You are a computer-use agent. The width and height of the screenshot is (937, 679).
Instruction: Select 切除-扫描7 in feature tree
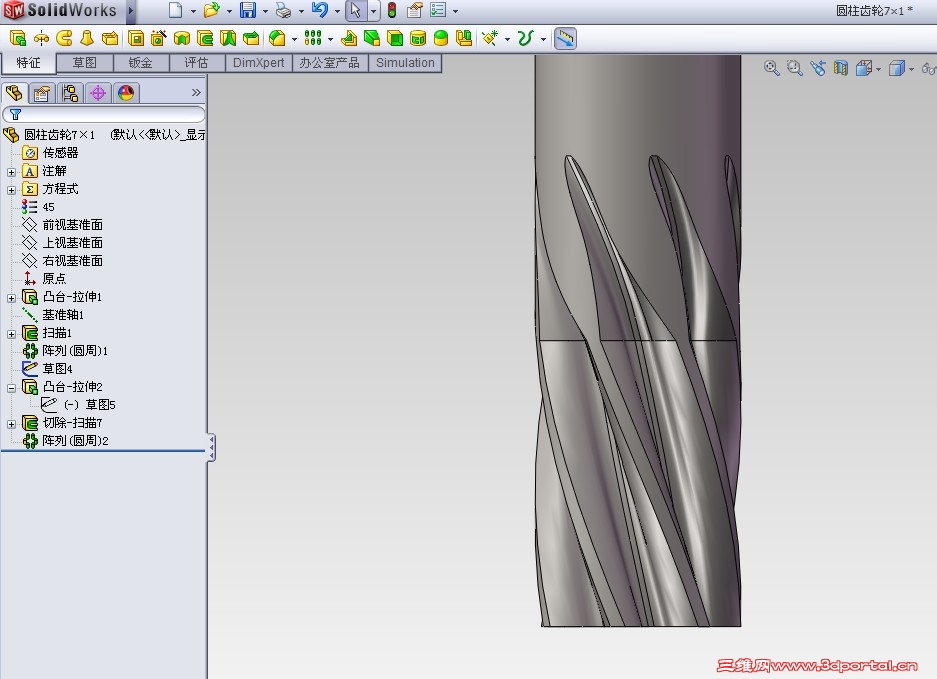tap(72, 423)
